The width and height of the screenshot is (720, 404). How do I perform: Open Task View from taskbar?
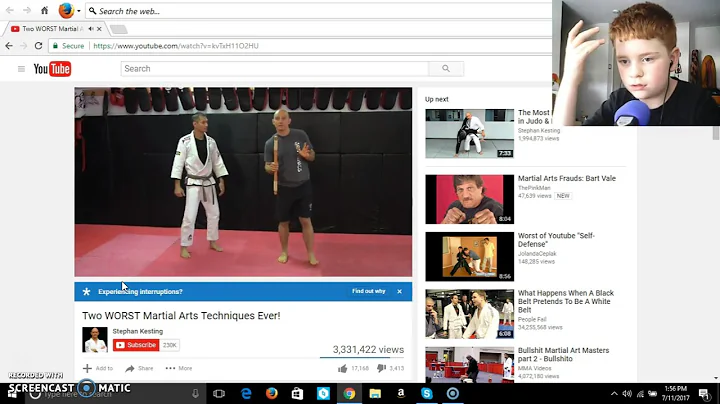click(219, 393)
